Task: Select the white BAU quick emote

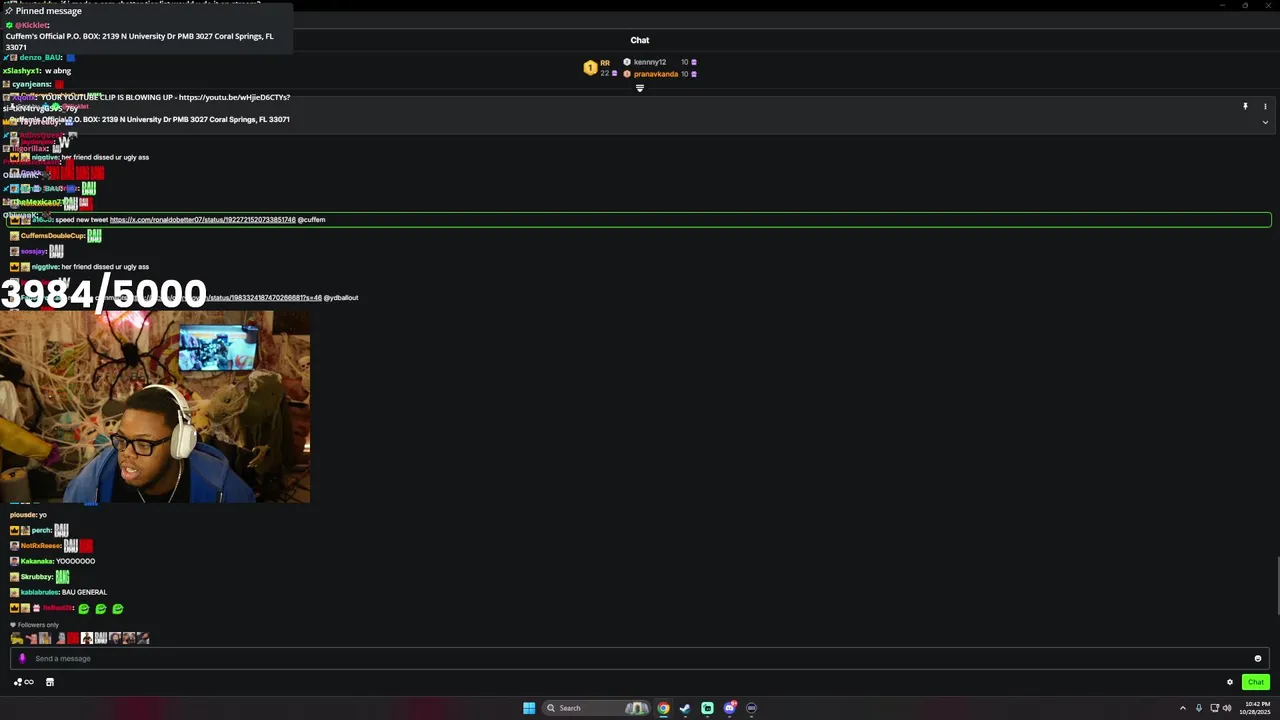Action: (101, 638)
